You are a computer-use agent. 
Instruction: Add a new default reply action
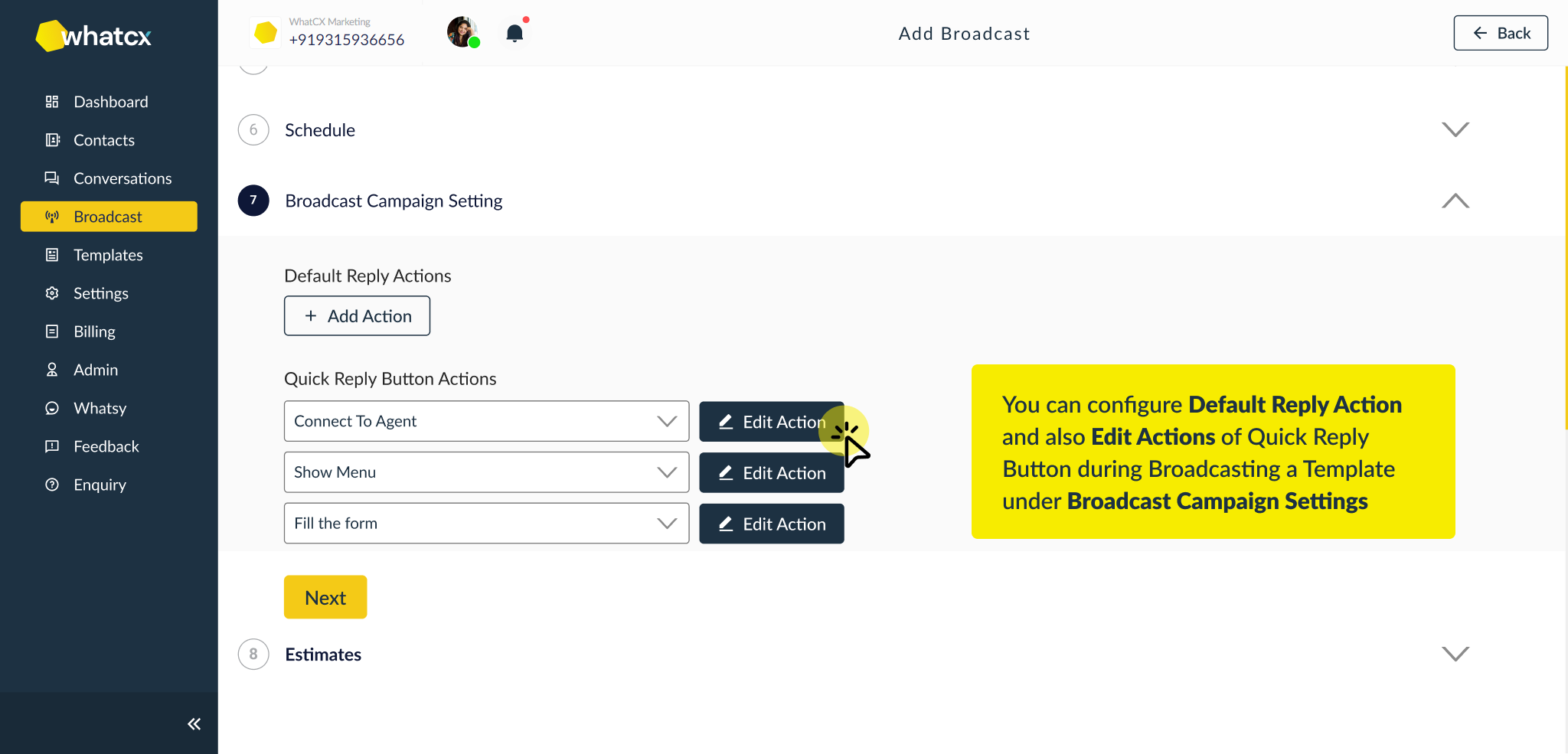pos(357,315)
